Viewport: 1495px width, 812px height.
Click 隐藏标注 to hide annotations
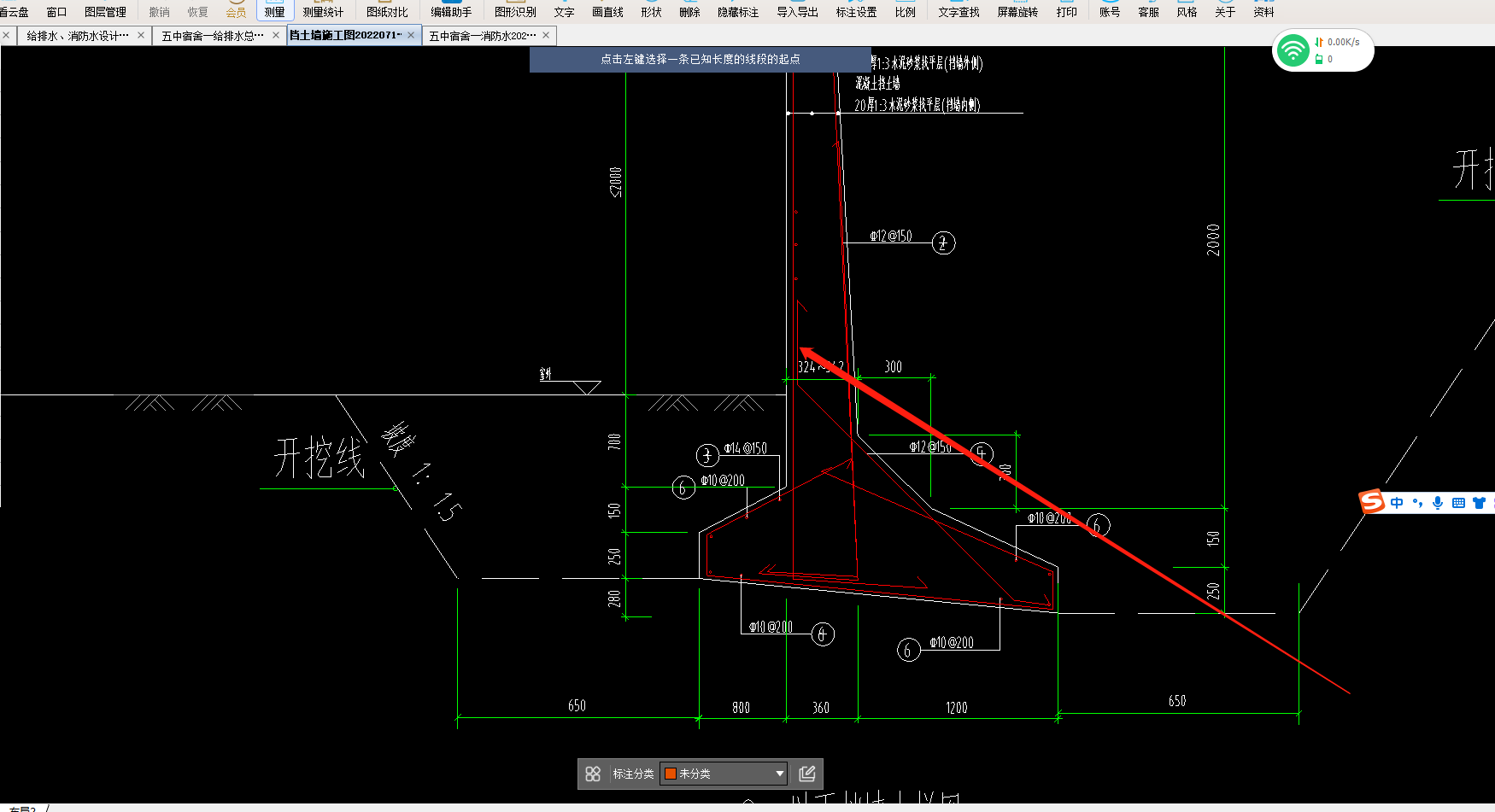click(x=738, y=12)
